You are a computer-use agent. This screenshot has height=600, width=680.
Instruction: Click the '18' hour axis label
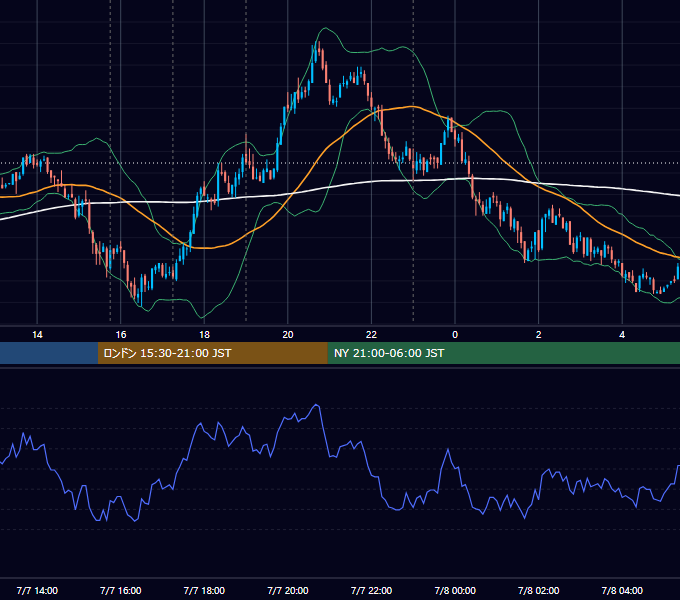click(x=204, y=335)
